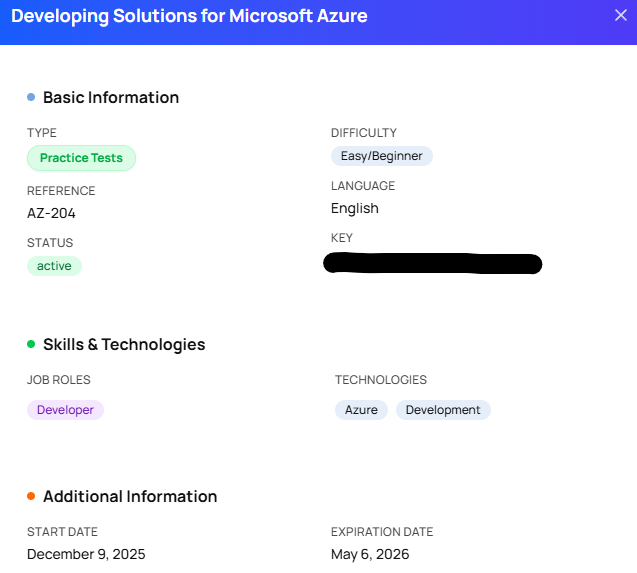This screenshot has width=637, height=573.
Task: Click the Additional Information section heading
Action: click(x=130, y=496)
